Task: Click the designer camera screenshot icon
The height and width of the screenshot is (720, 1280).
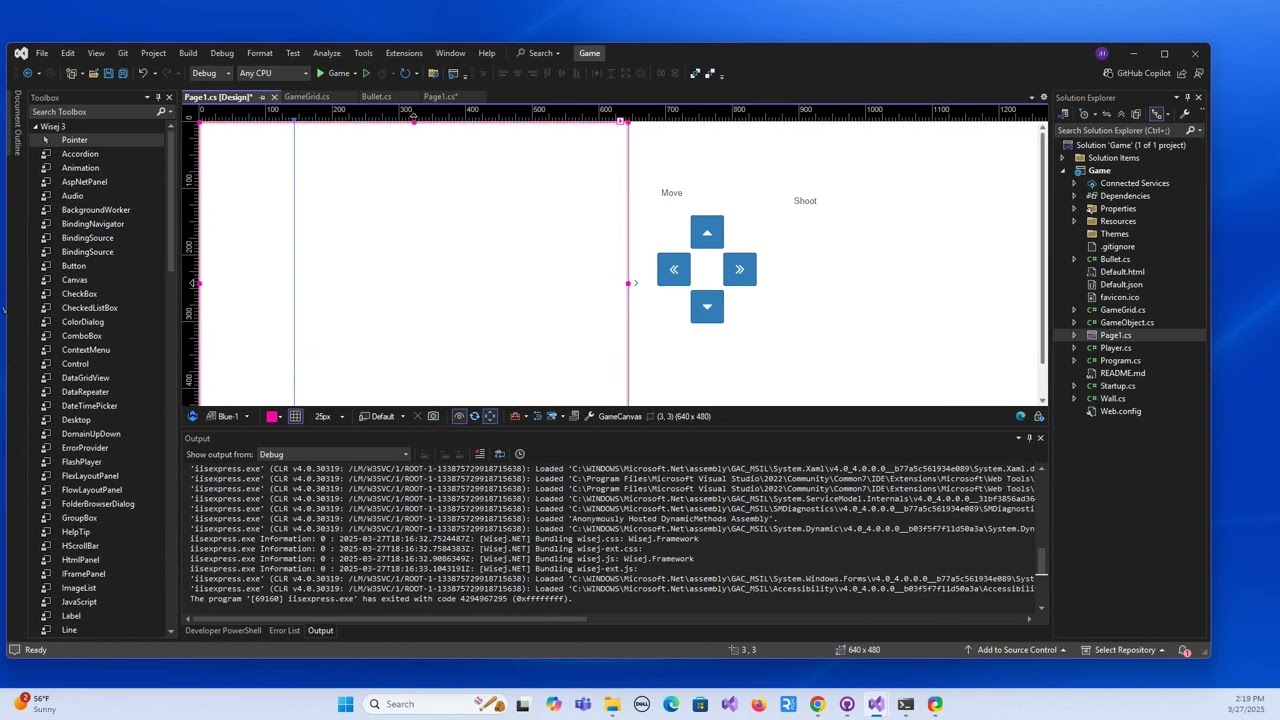Action: (x=433, y=416)
